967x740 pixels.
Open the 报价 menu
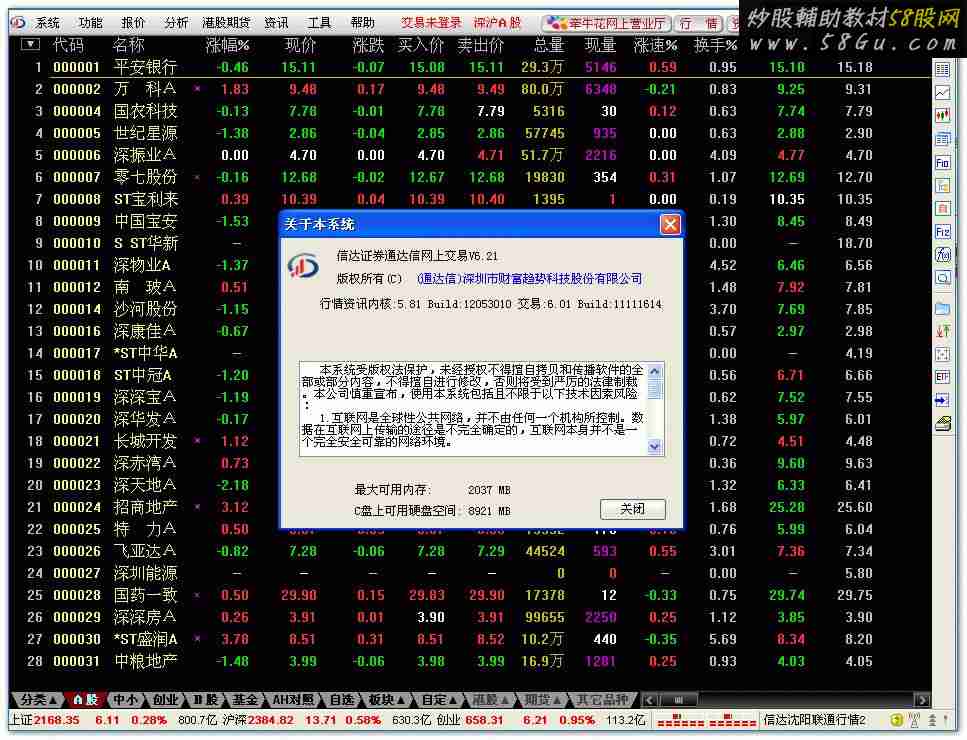pyautogui.click(x=133, y=23)
